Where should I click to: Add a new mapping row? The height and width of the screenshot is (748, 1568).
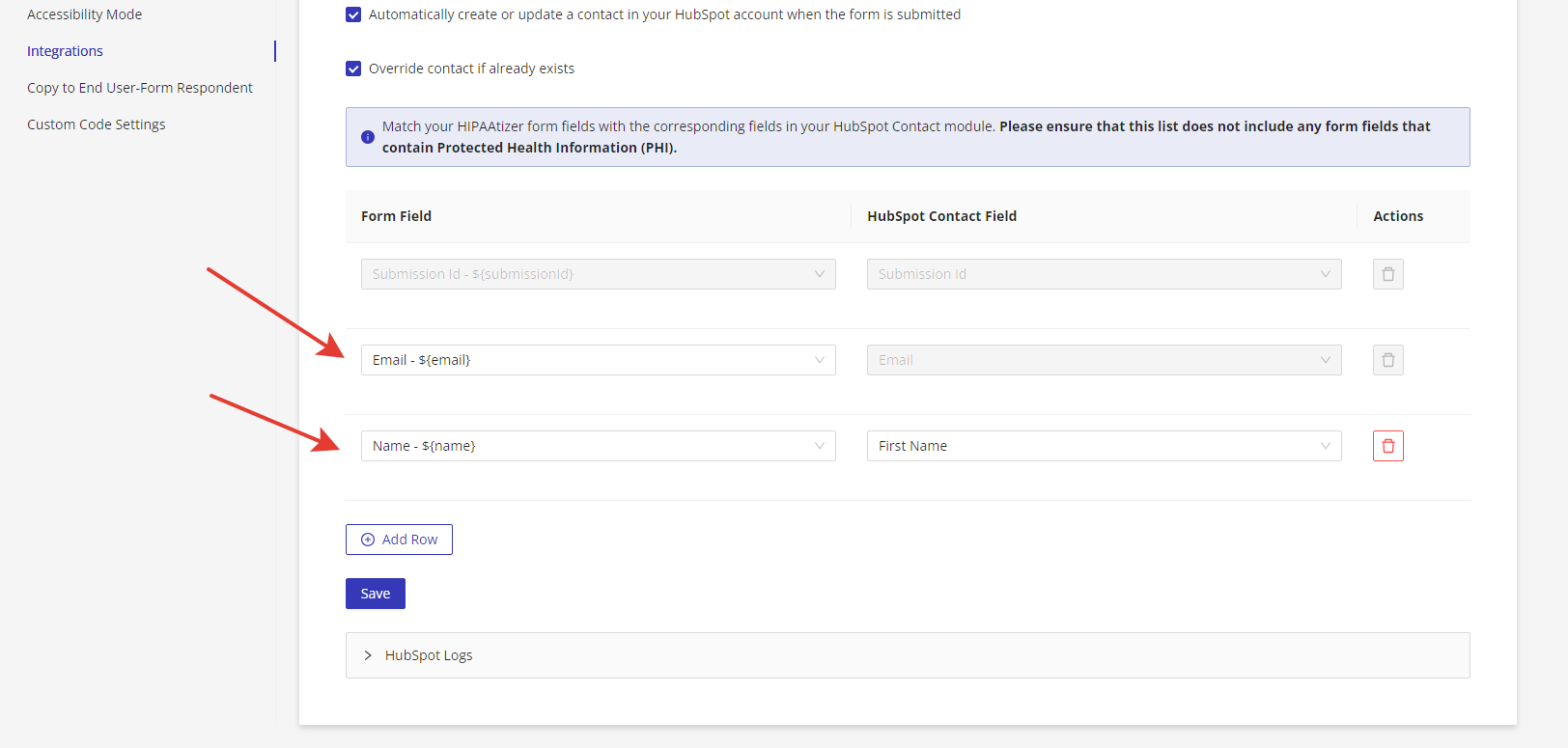[x=399, y=540]
